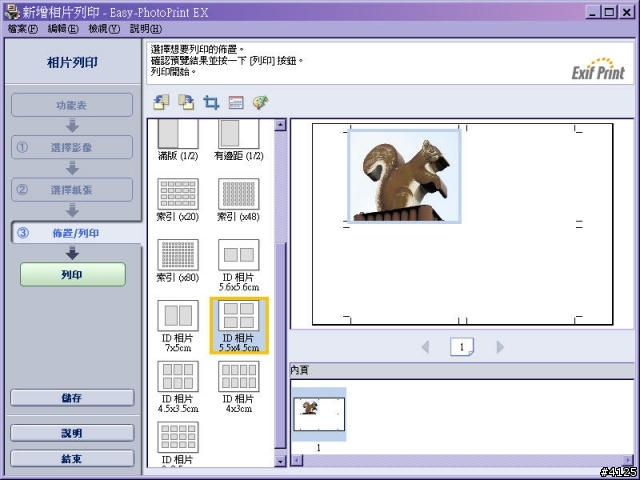Open the 檔案(F) menu
The width and height of the screenshot is (640, 480).
[x=22, y=29]
